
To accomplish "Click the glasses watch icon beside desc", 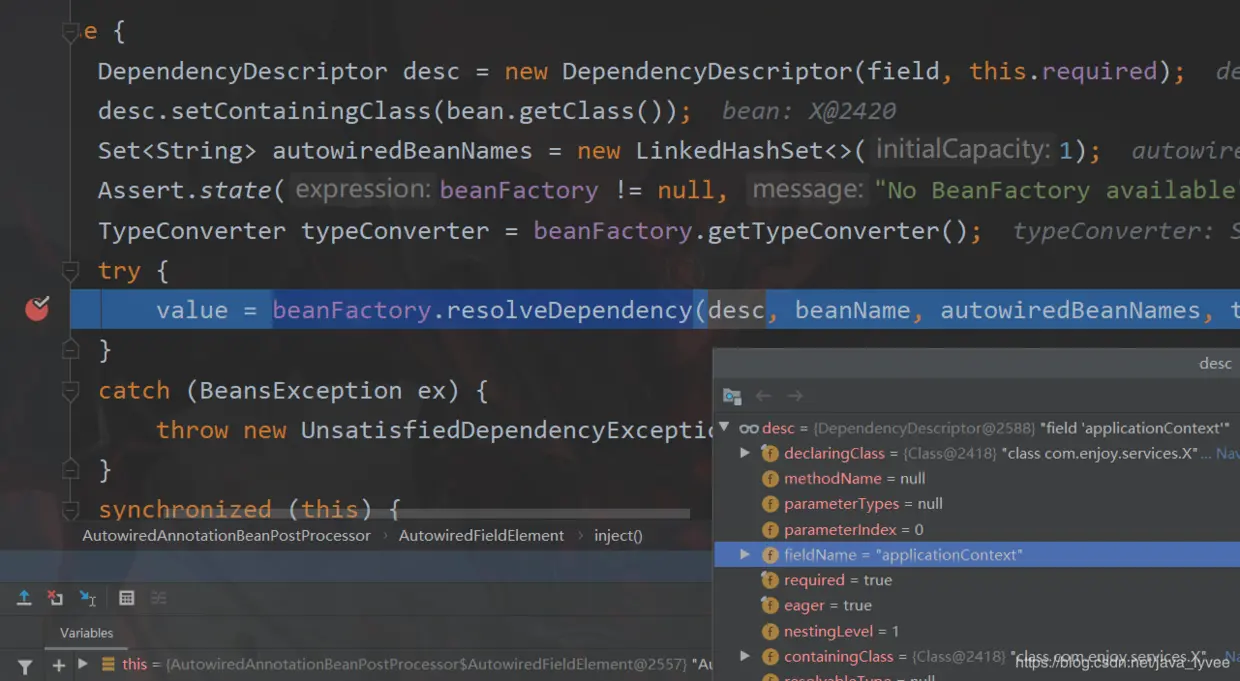I will click(x=749, y=428).
